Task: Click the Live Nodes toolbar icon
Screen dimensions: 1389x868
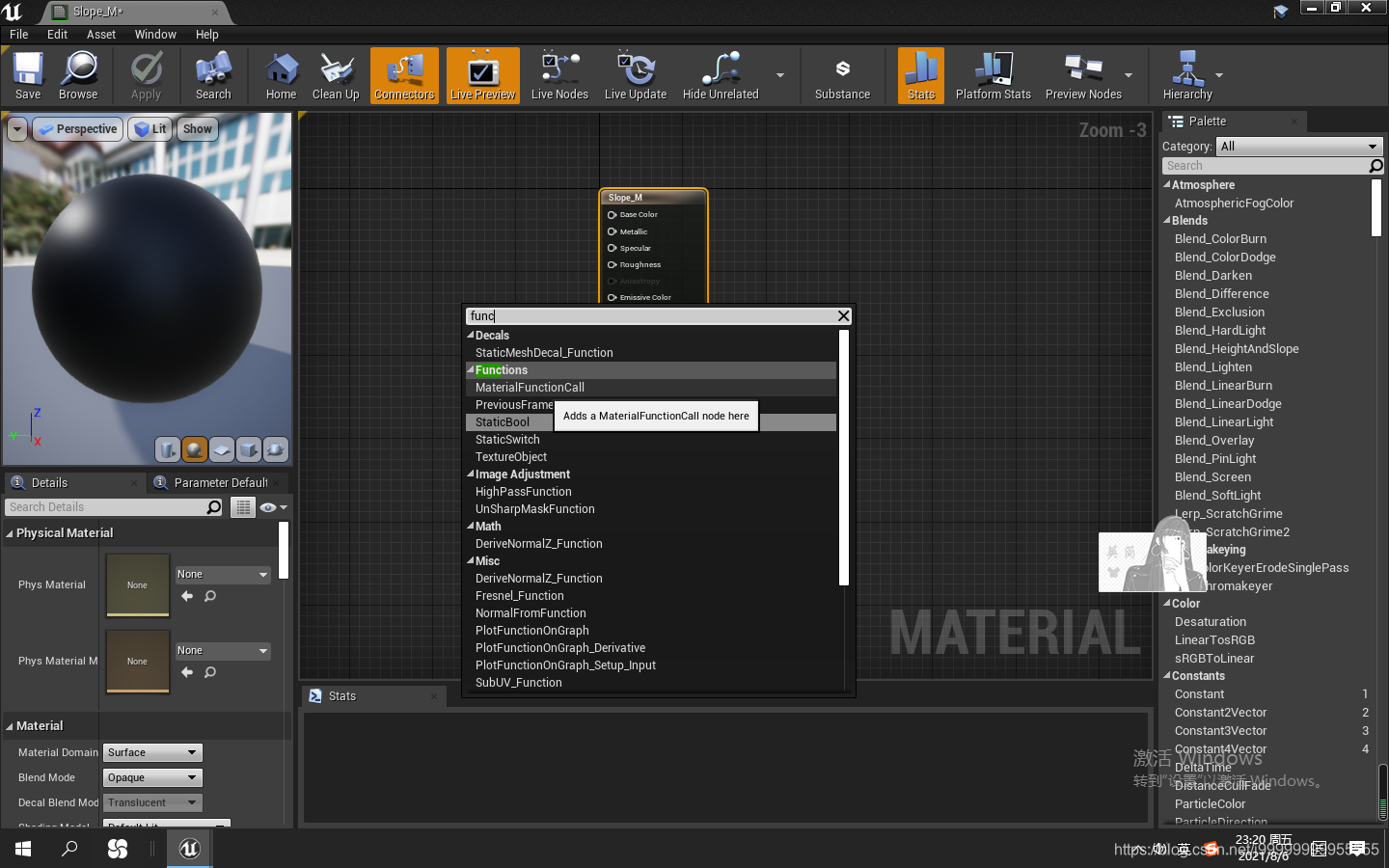Action: 559,75
